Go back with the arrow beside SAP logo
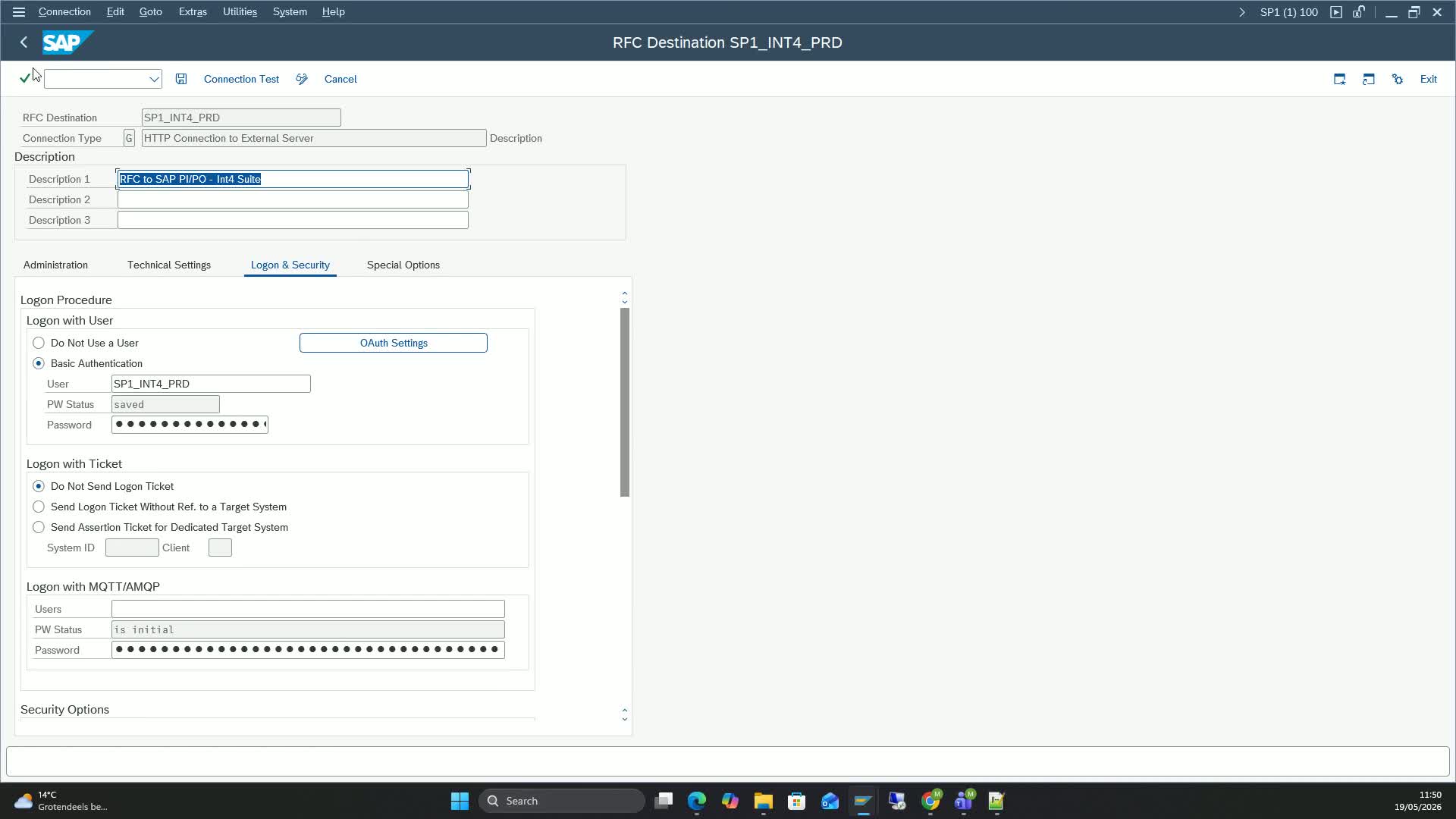The width and height of the screenshot is (1456, 819). coord(24,42)
